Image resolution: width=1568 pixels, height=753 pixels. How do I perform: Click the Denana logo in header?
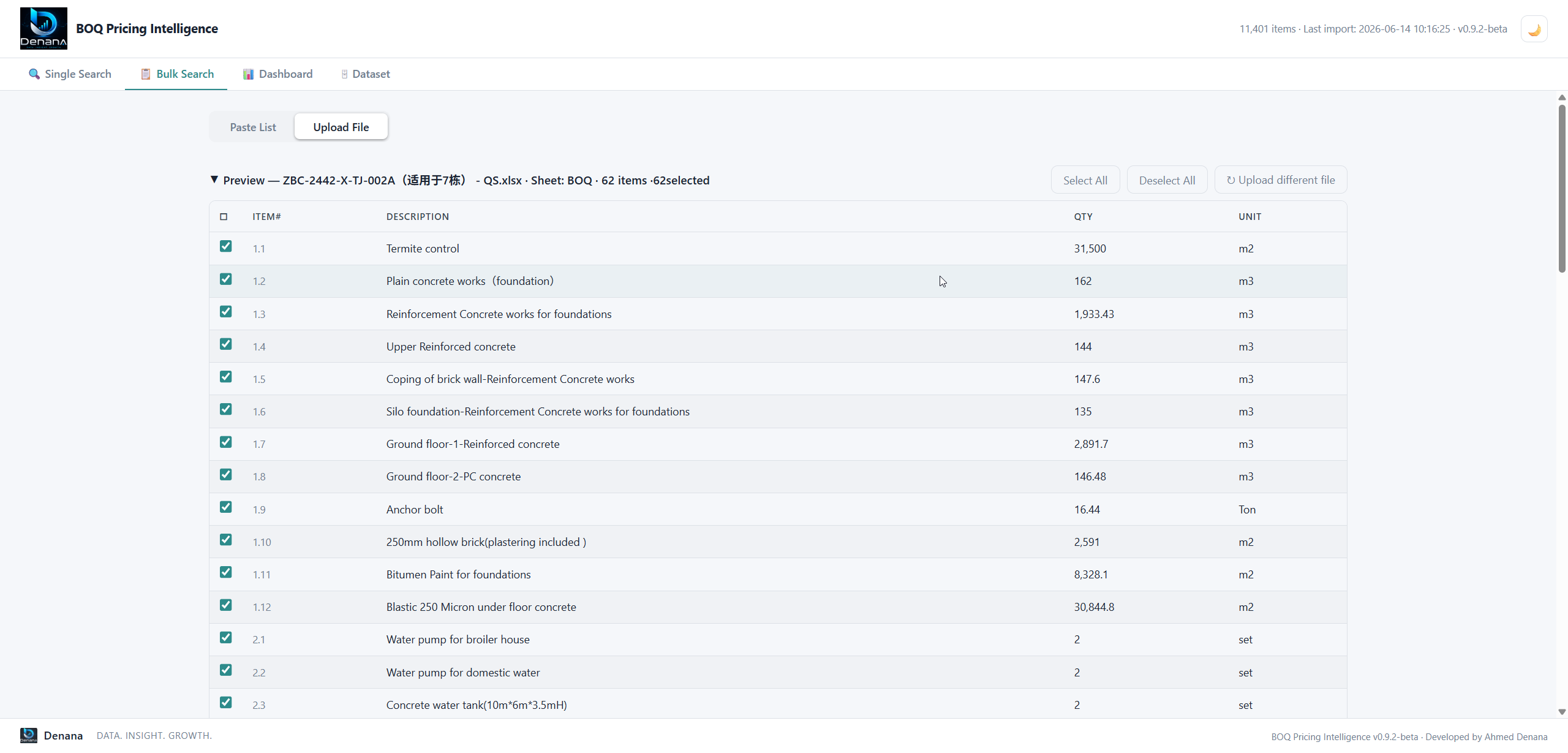(43, 29)
